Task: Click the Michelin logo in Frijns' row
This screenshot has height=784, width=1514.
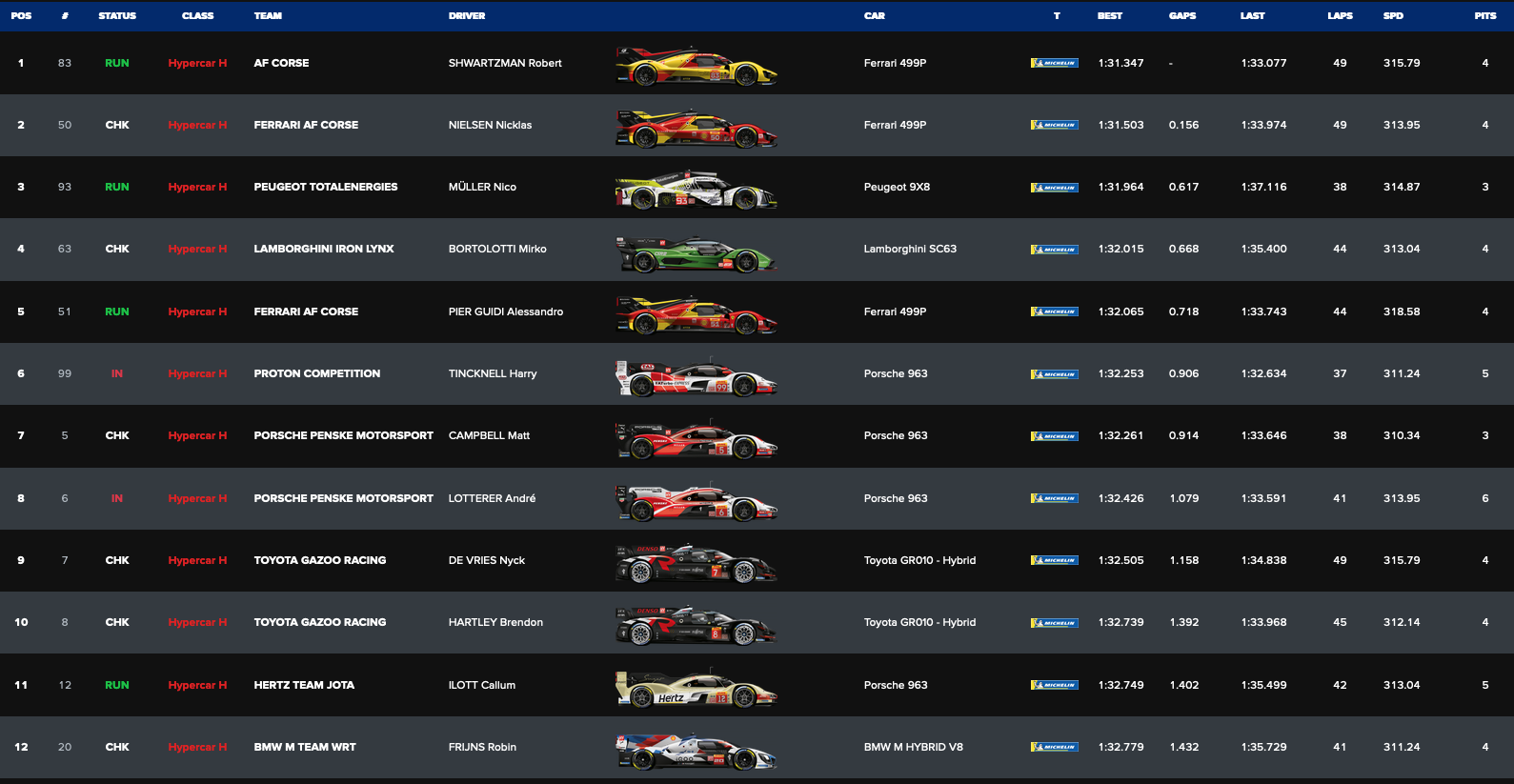Action: (1055, 747)
